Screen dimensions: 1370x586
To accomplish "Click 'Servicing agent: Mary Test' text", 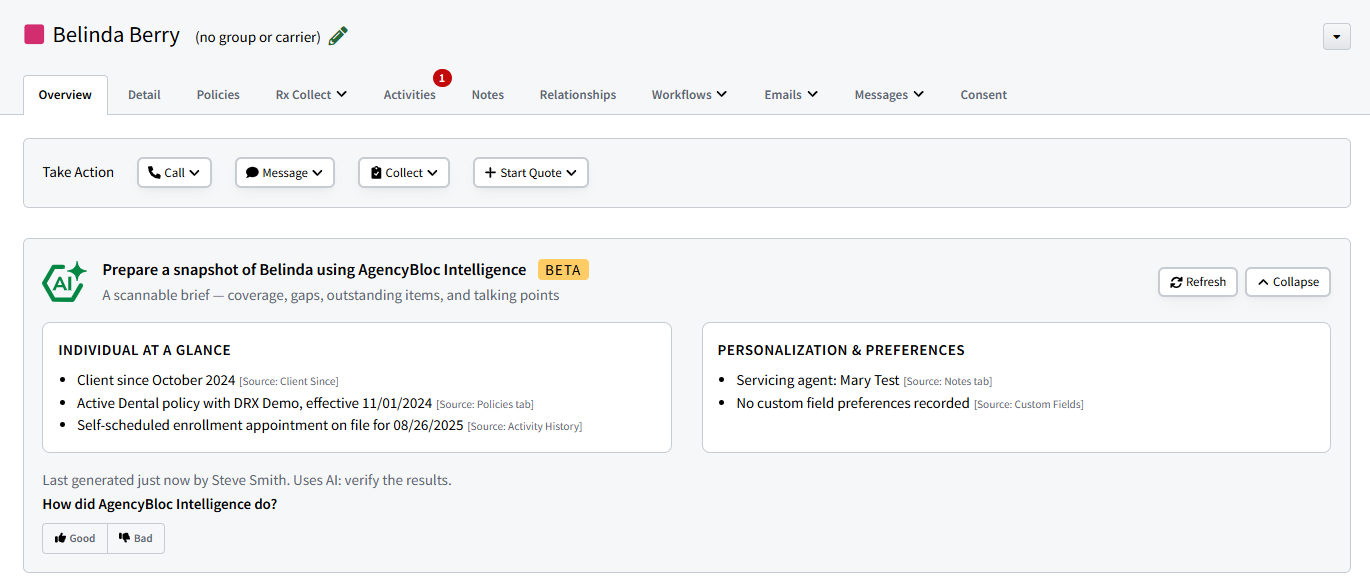I will pos(818,380).
